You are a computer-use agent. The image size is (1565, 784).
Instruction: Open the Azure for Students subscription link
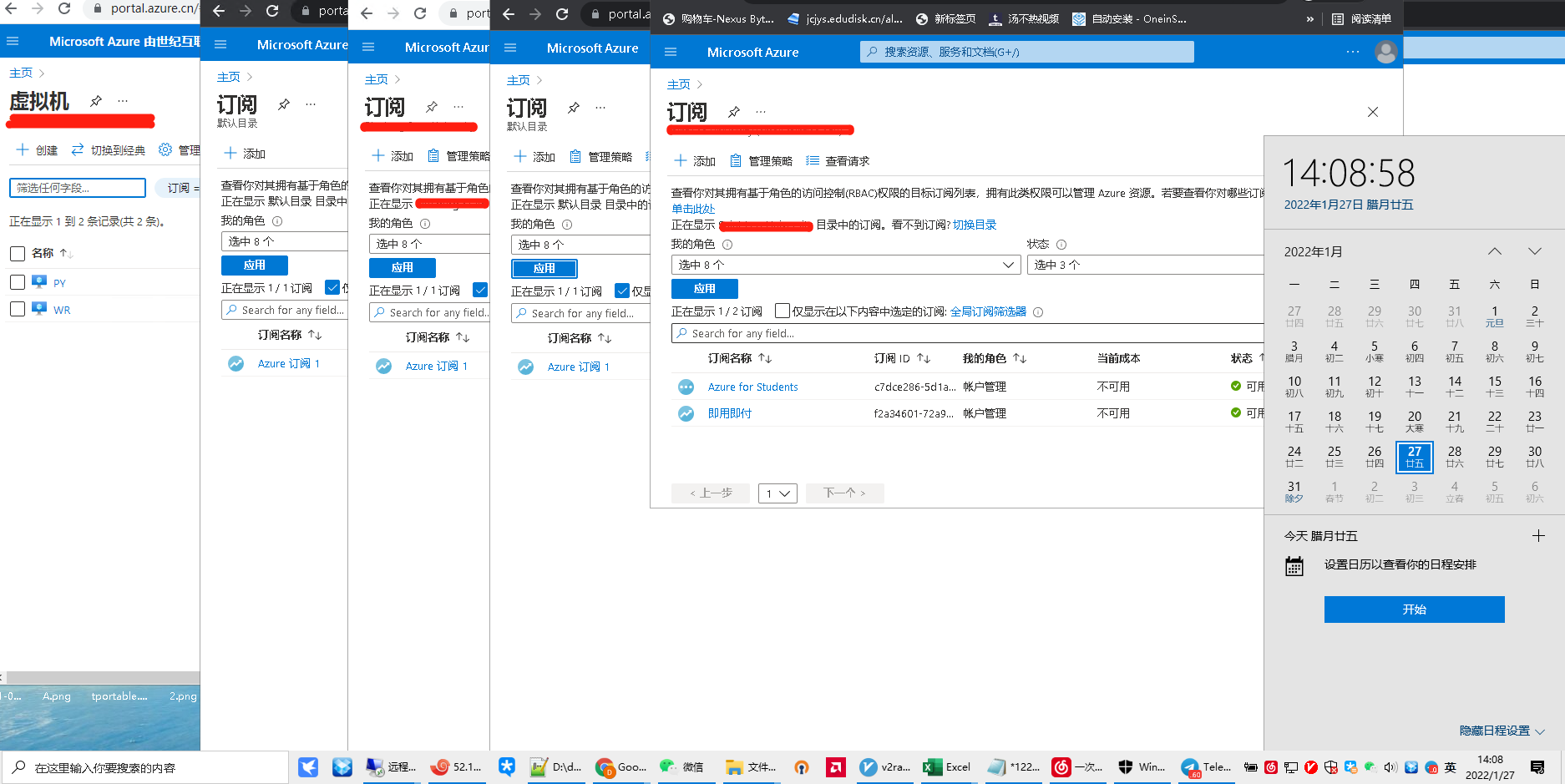pyautogui.click(x=752, y=387)
